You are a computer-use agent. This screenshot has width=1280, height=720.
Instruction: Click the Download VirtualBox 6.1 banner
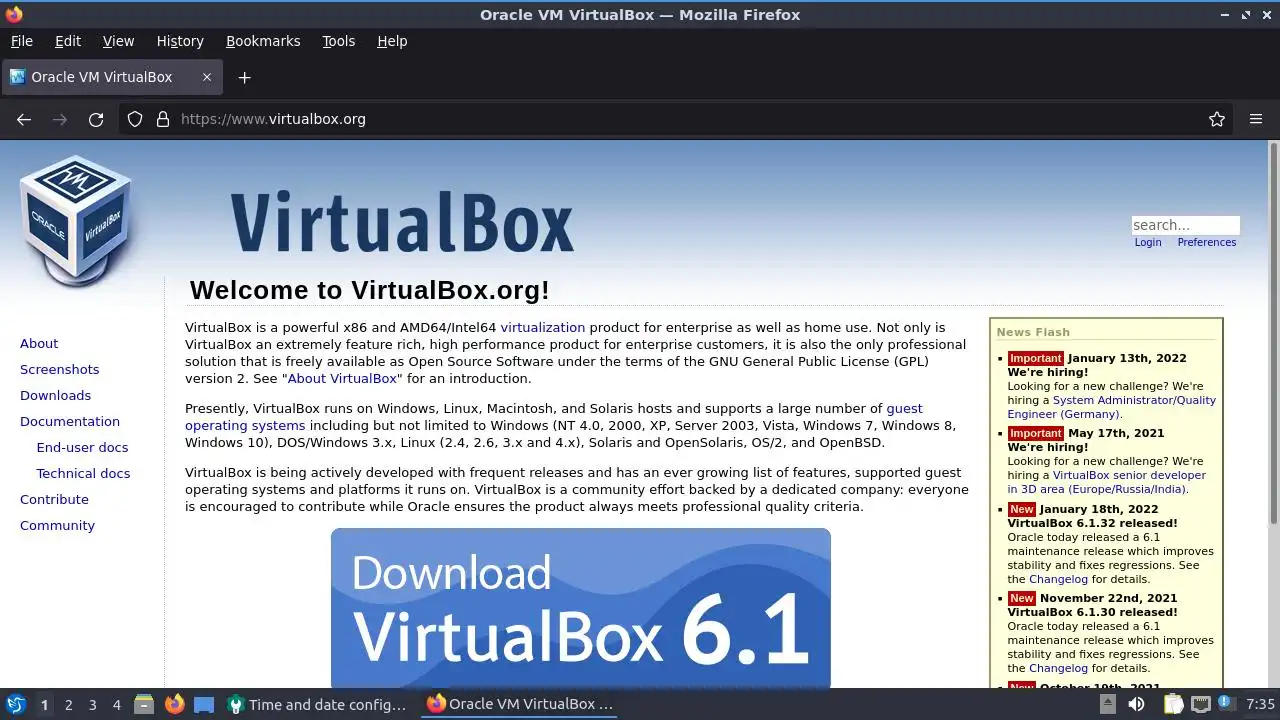581,608
